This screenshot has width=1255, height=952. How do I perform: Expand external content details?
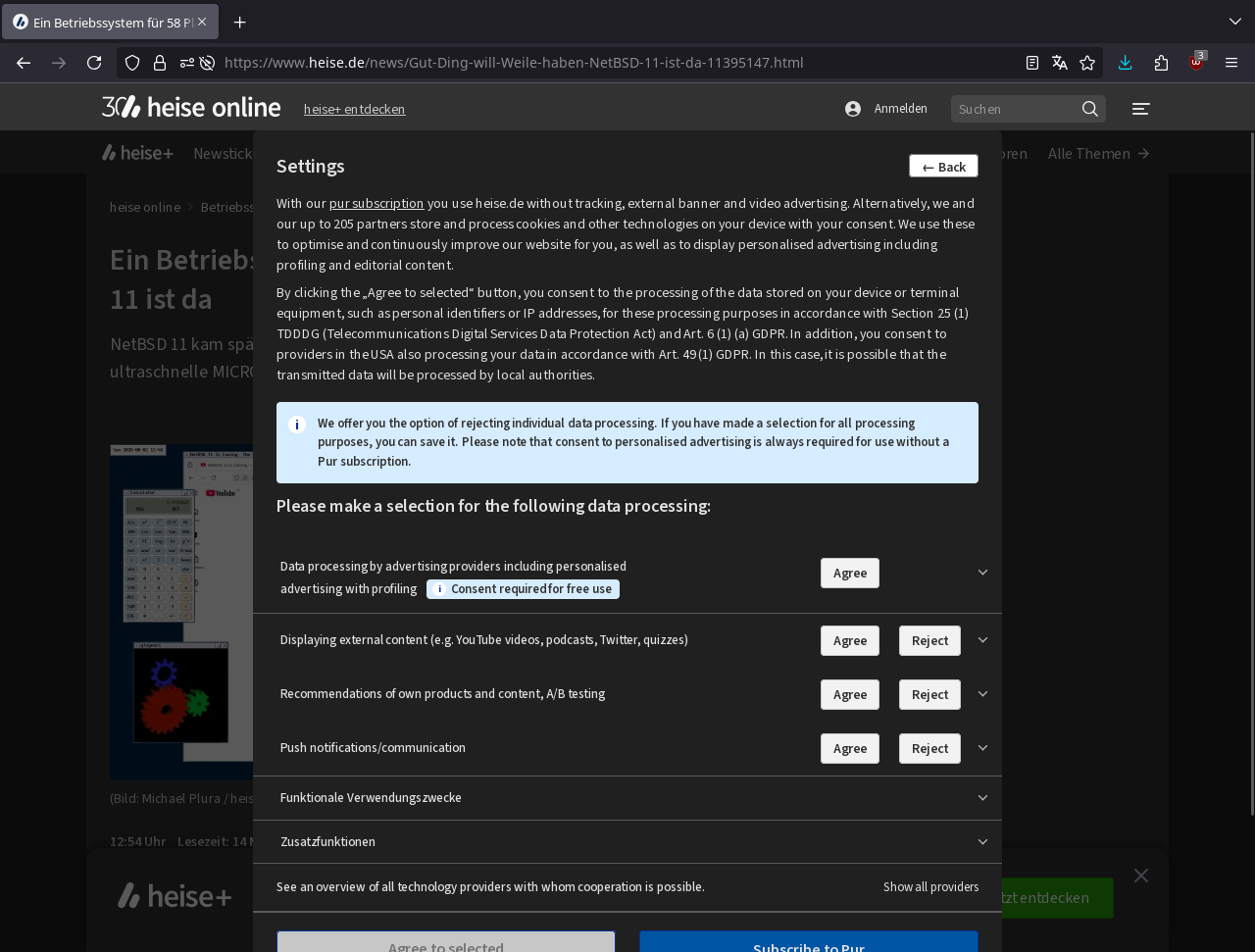click(x=982, y=640)
